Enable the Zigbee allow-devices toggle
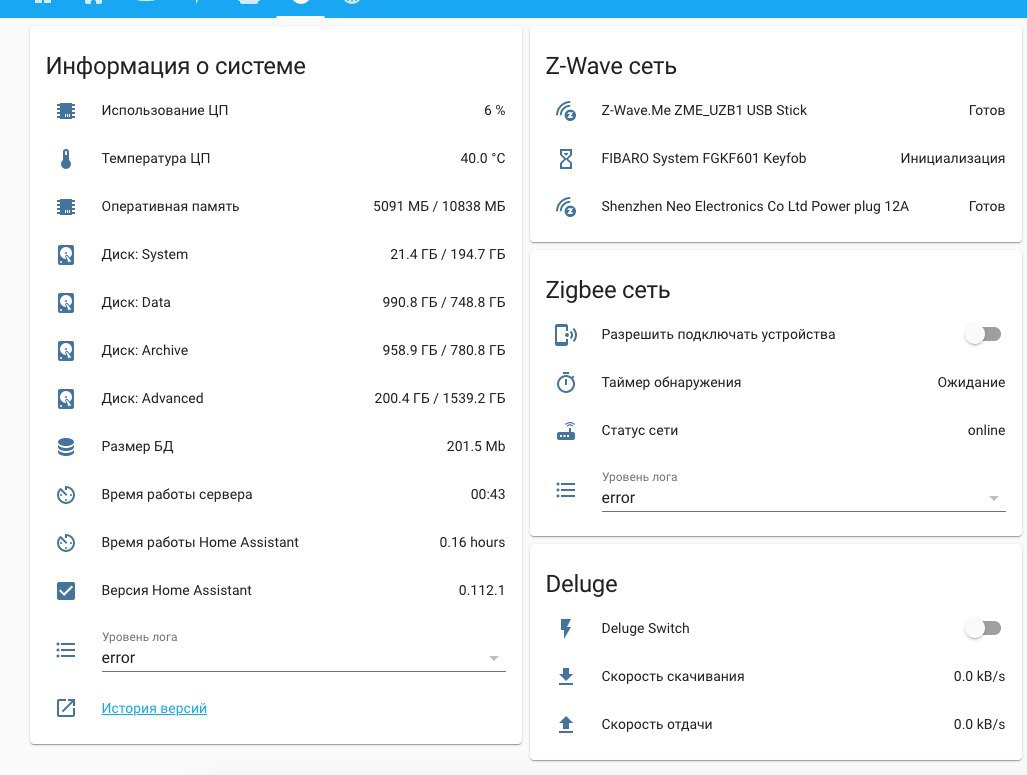 [983, 335]
